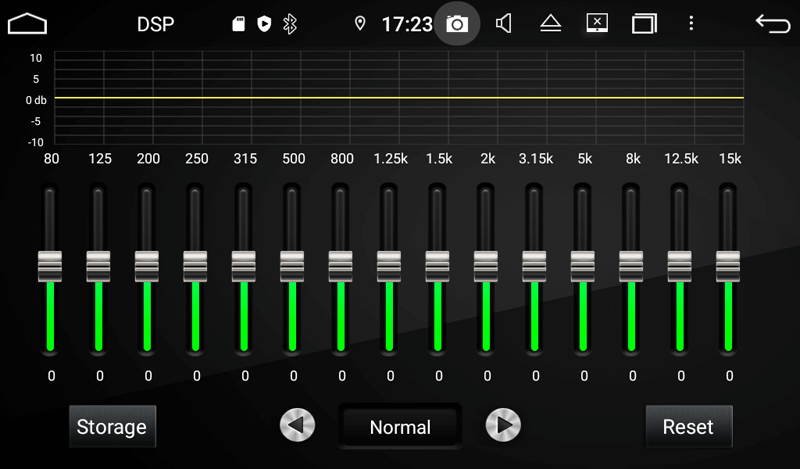This screenshot has width=800, height=469.
Task: Click the 80 frequency label
Action: [51, 159]
